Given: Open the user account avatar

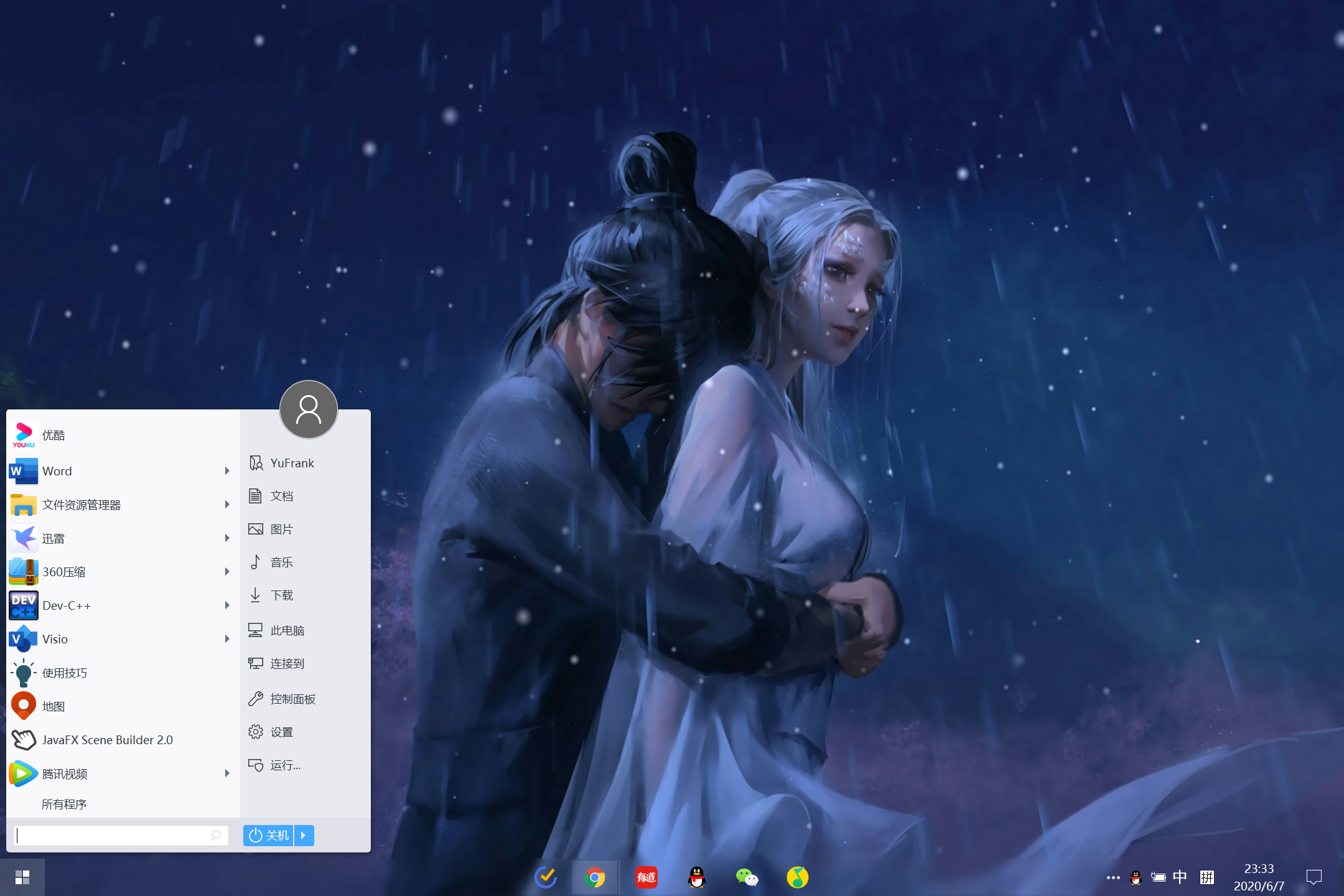Looking at the screenshot, I should tap(308, 409).
